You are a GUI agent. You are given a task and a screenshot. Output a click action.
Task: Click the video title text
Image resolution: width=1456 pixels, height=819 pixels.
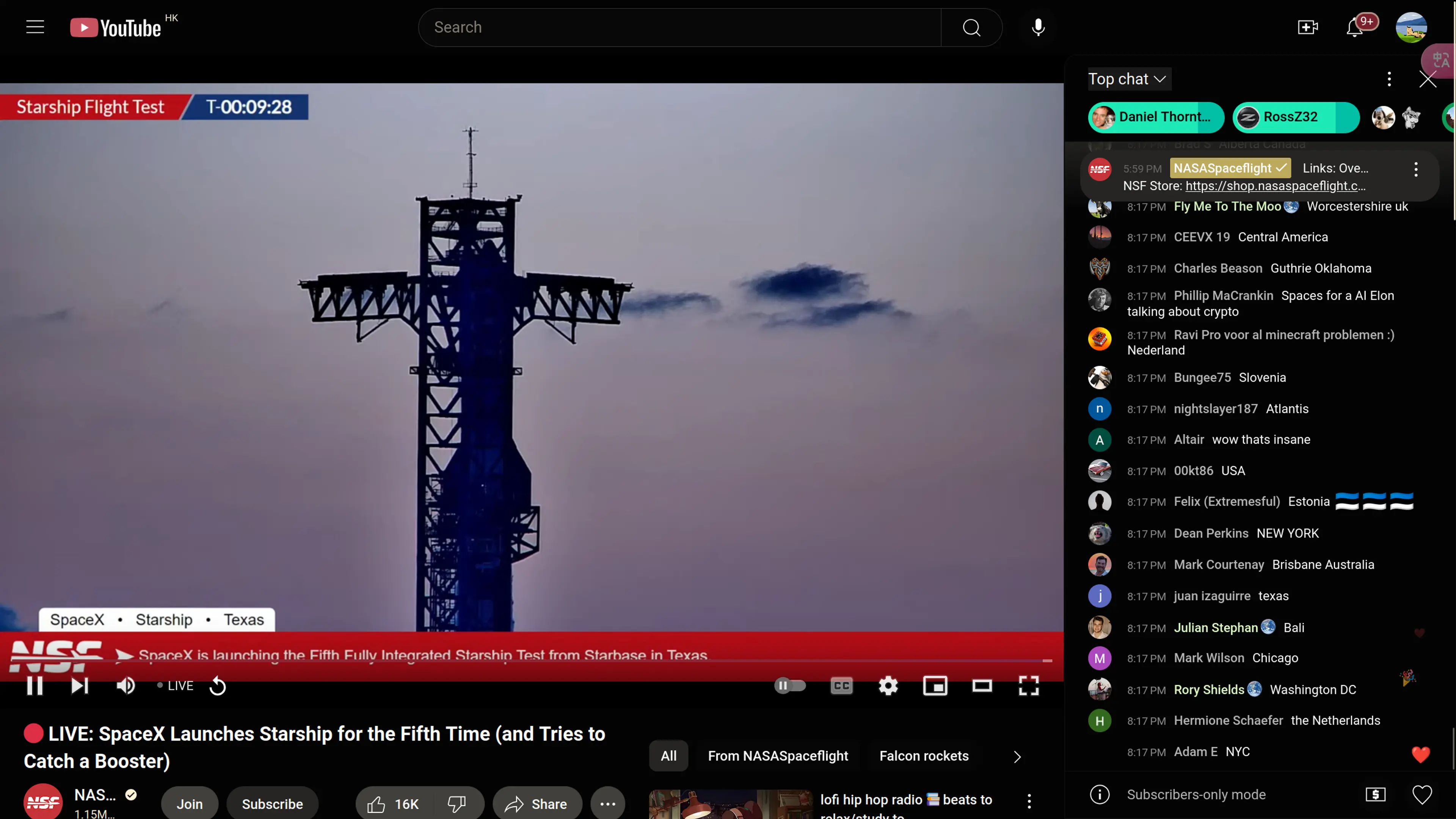pyautogui.click(x=314, y=747)
